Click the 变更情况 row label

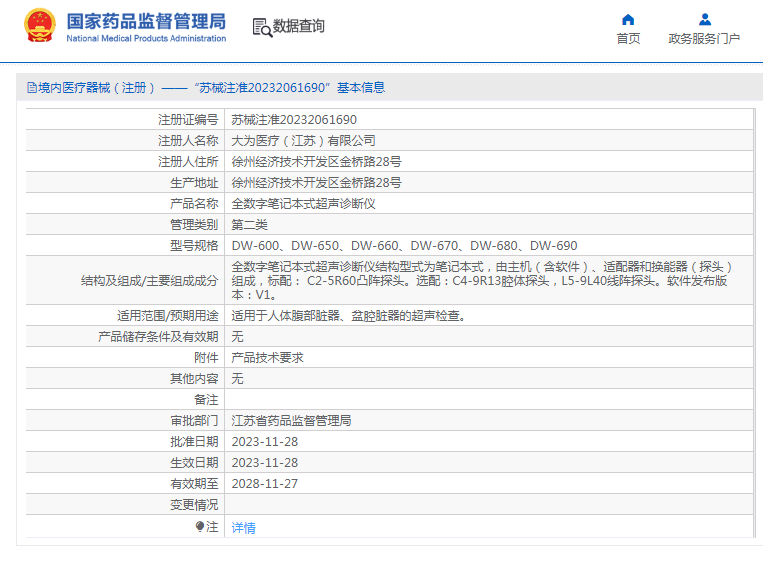point(193,504)
